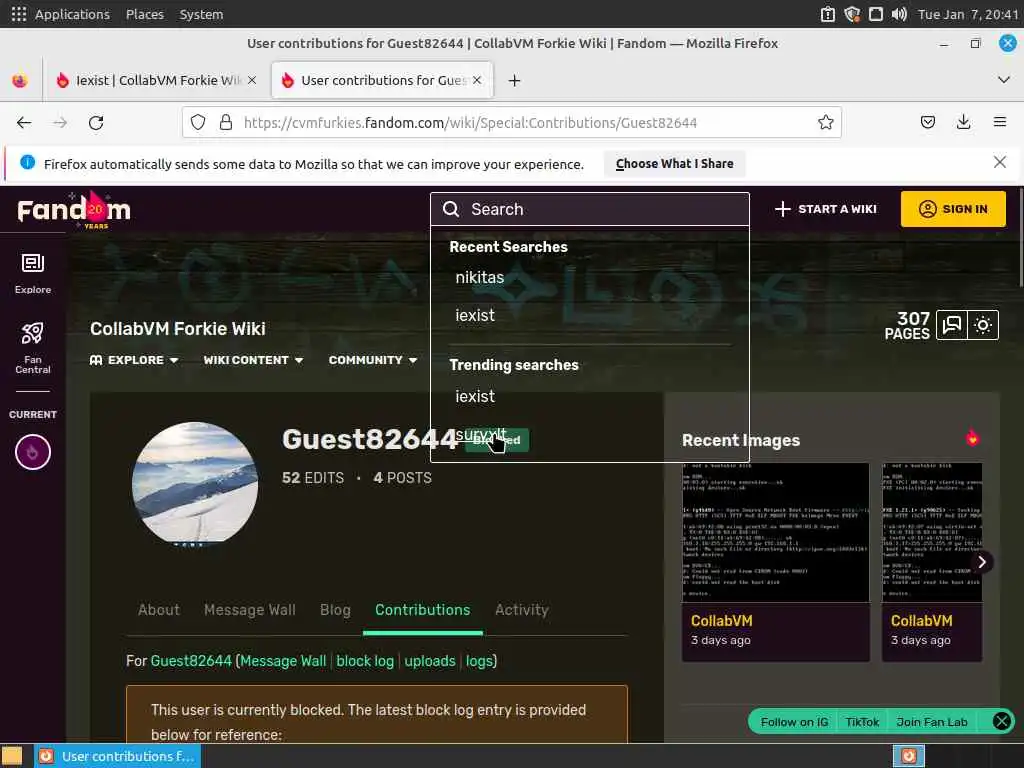Image resolution: width=1024 pixels, height=768 pixels.
Task: Open a new browser tab with plus button
Action: 515,80
